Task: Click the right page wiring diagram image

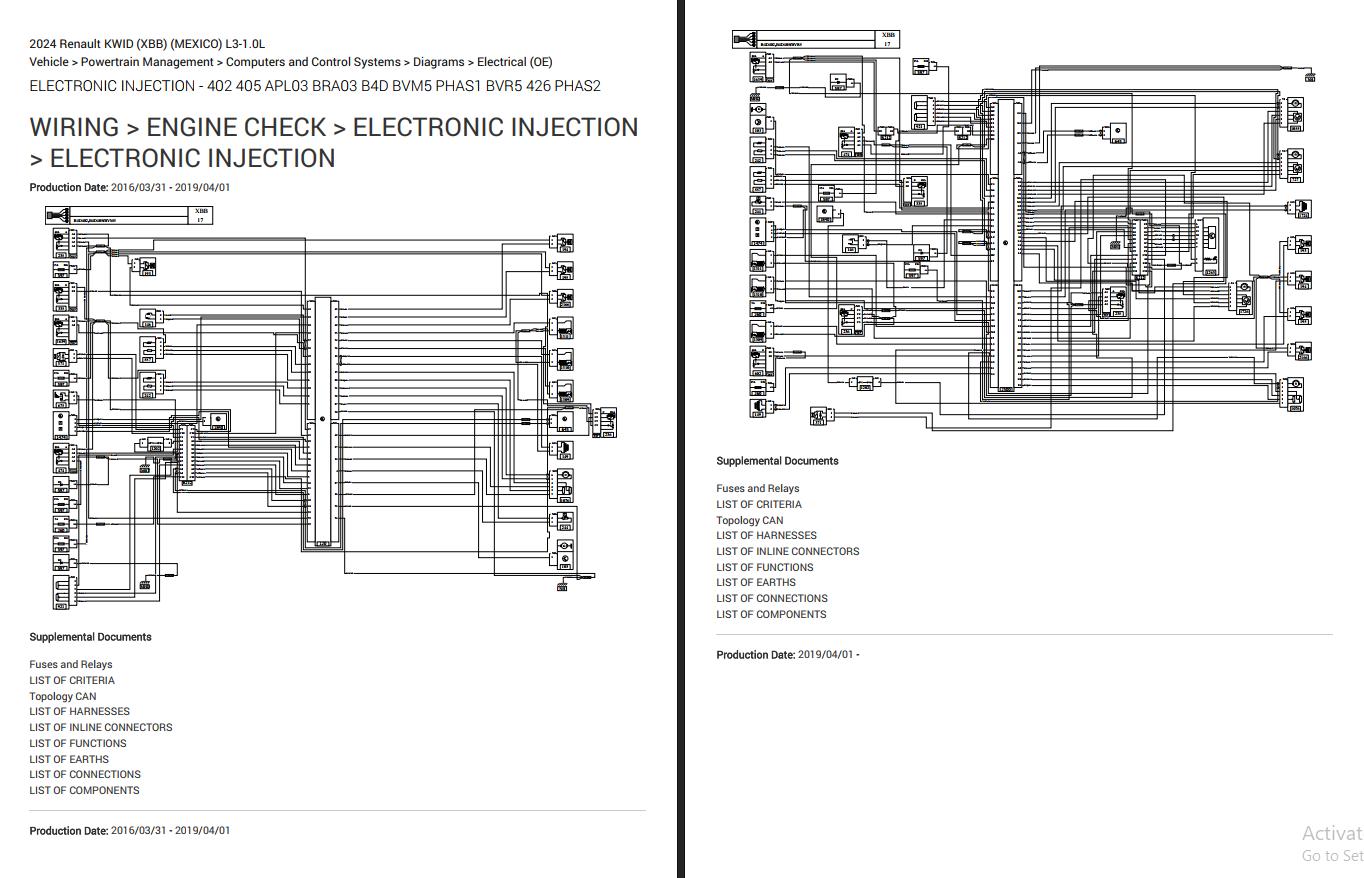Action: pyautogui.click(x=1023, y=231)
